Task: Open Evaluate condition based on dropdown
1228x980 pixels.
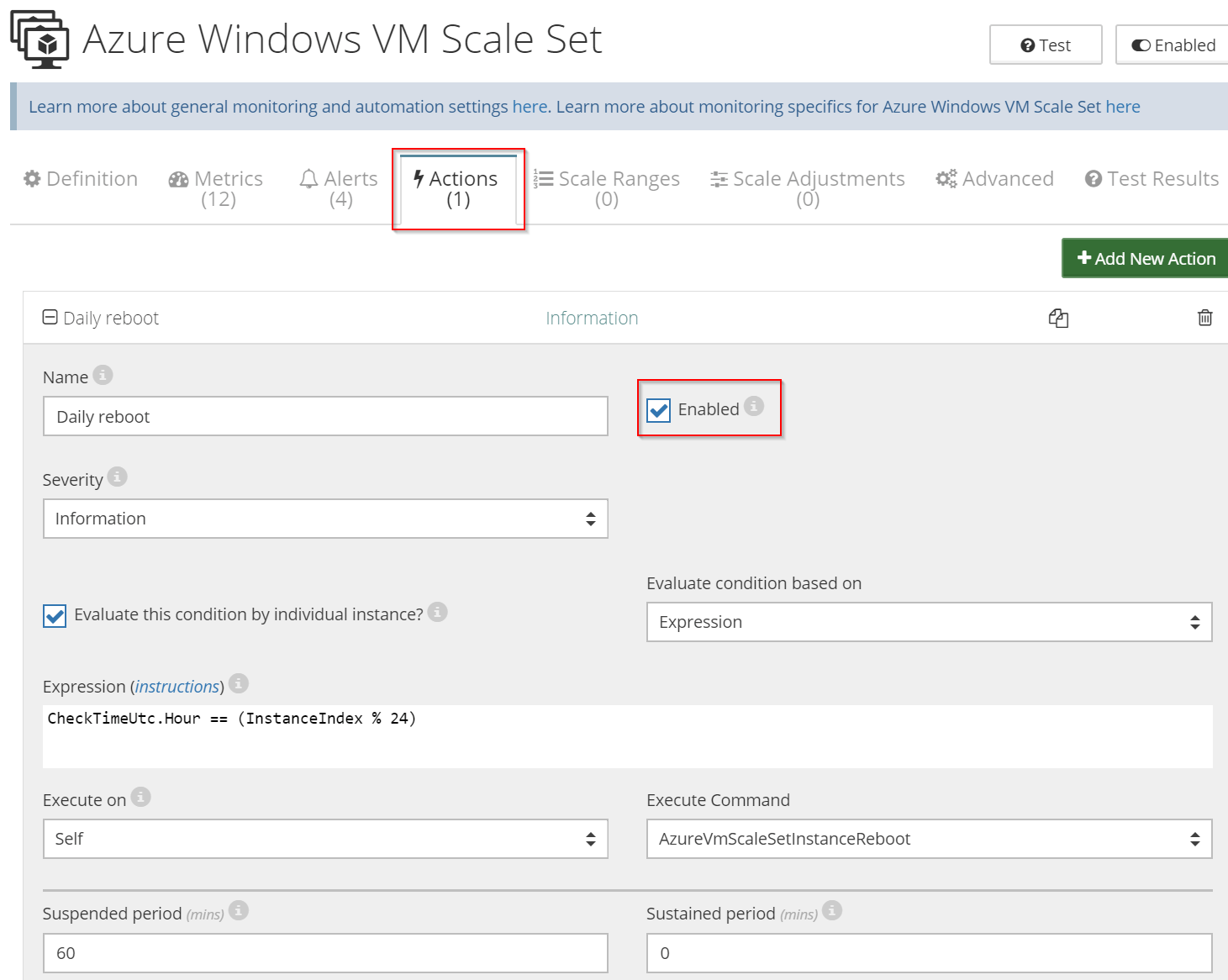Action: click(929, 622)
